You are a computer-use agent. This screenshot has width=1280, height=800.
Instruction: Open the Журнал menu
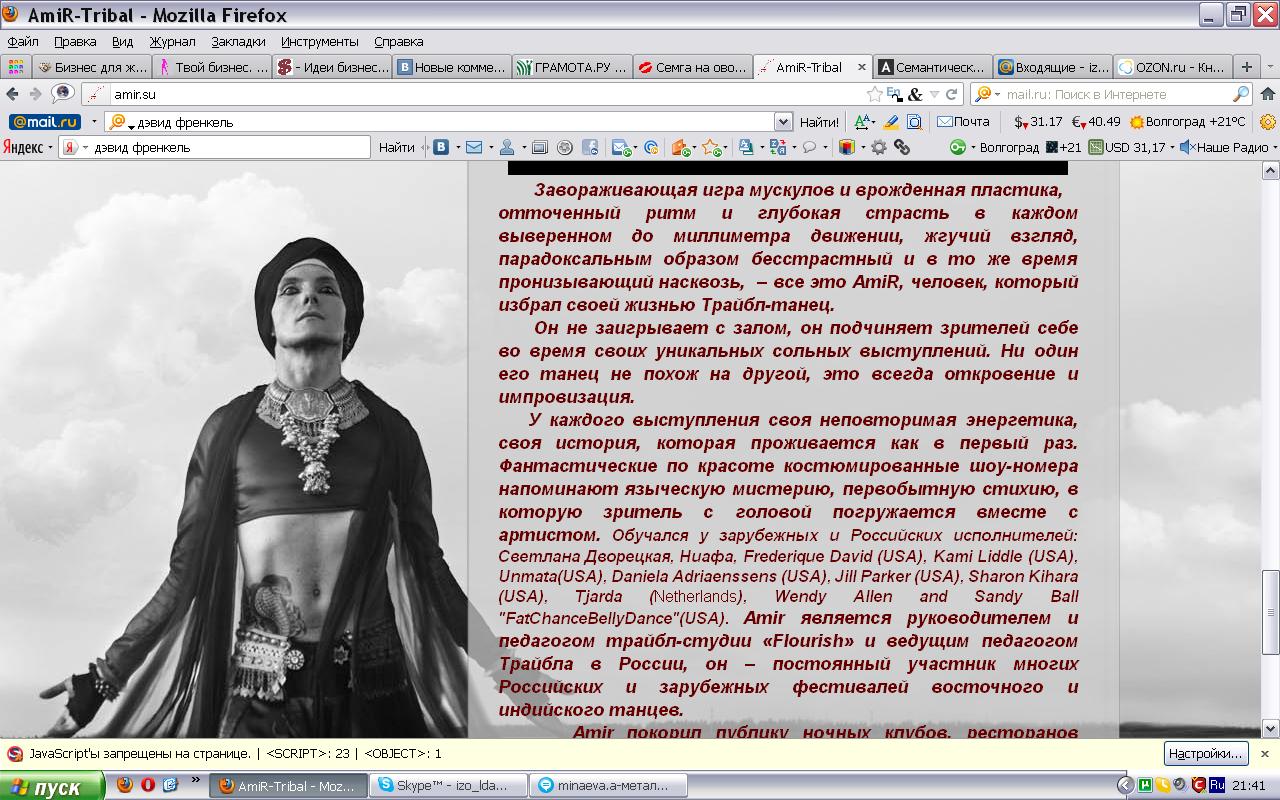click(172, 41)
